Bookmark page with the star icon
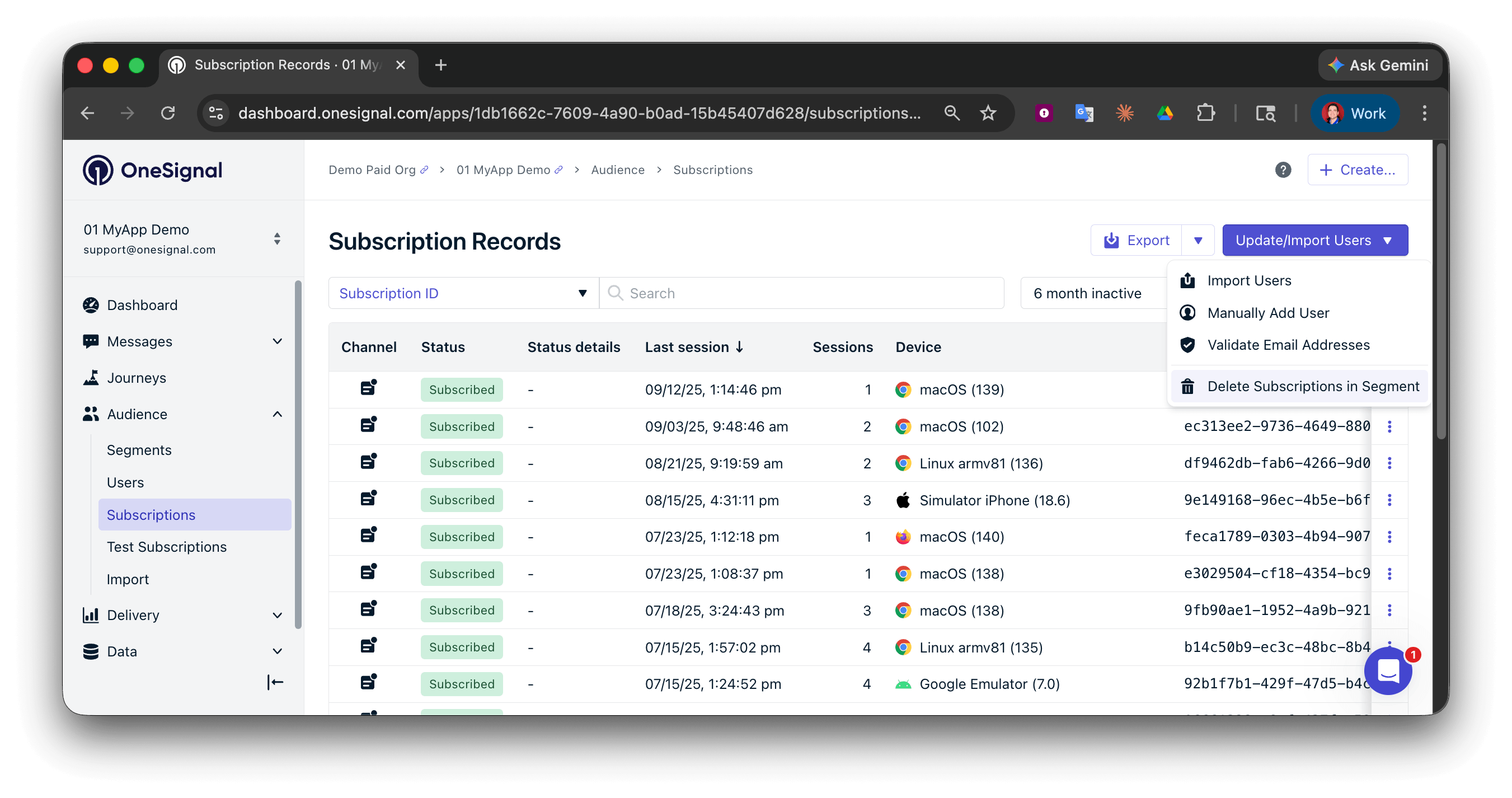Image resolution: width=1512 pixels, height=798 pixels. pyautogui.click(x=988, y=113)
